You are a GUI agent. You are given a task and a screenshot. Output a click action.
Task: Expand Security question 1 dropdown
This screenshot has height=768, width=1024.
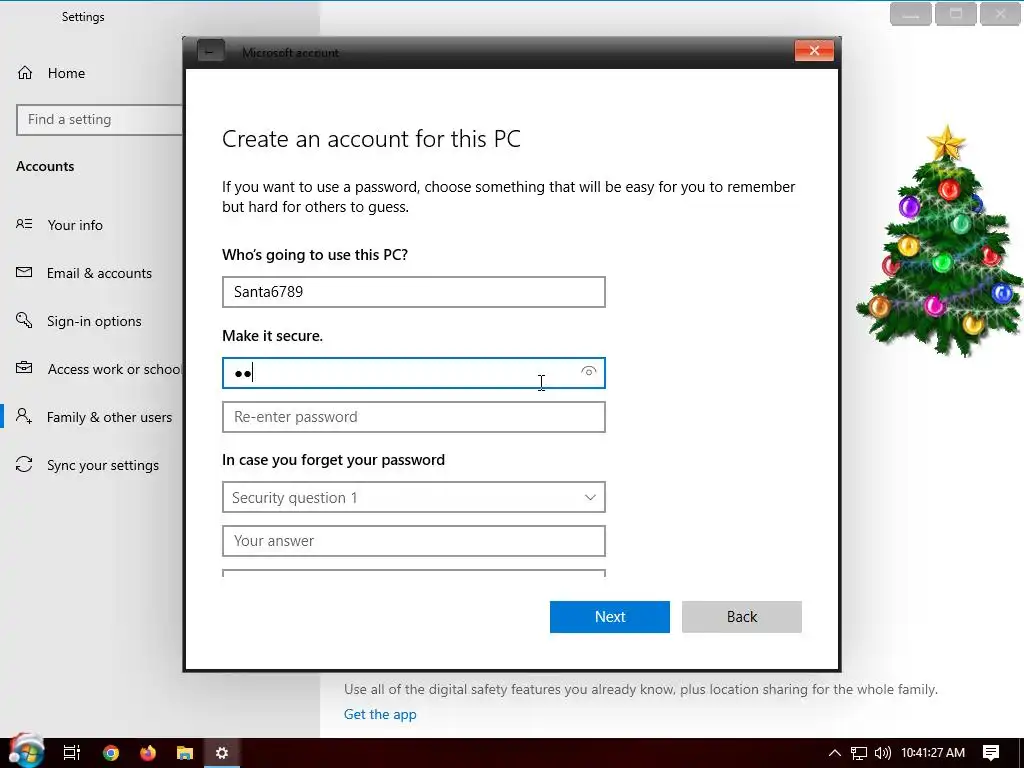click(413, 497)
